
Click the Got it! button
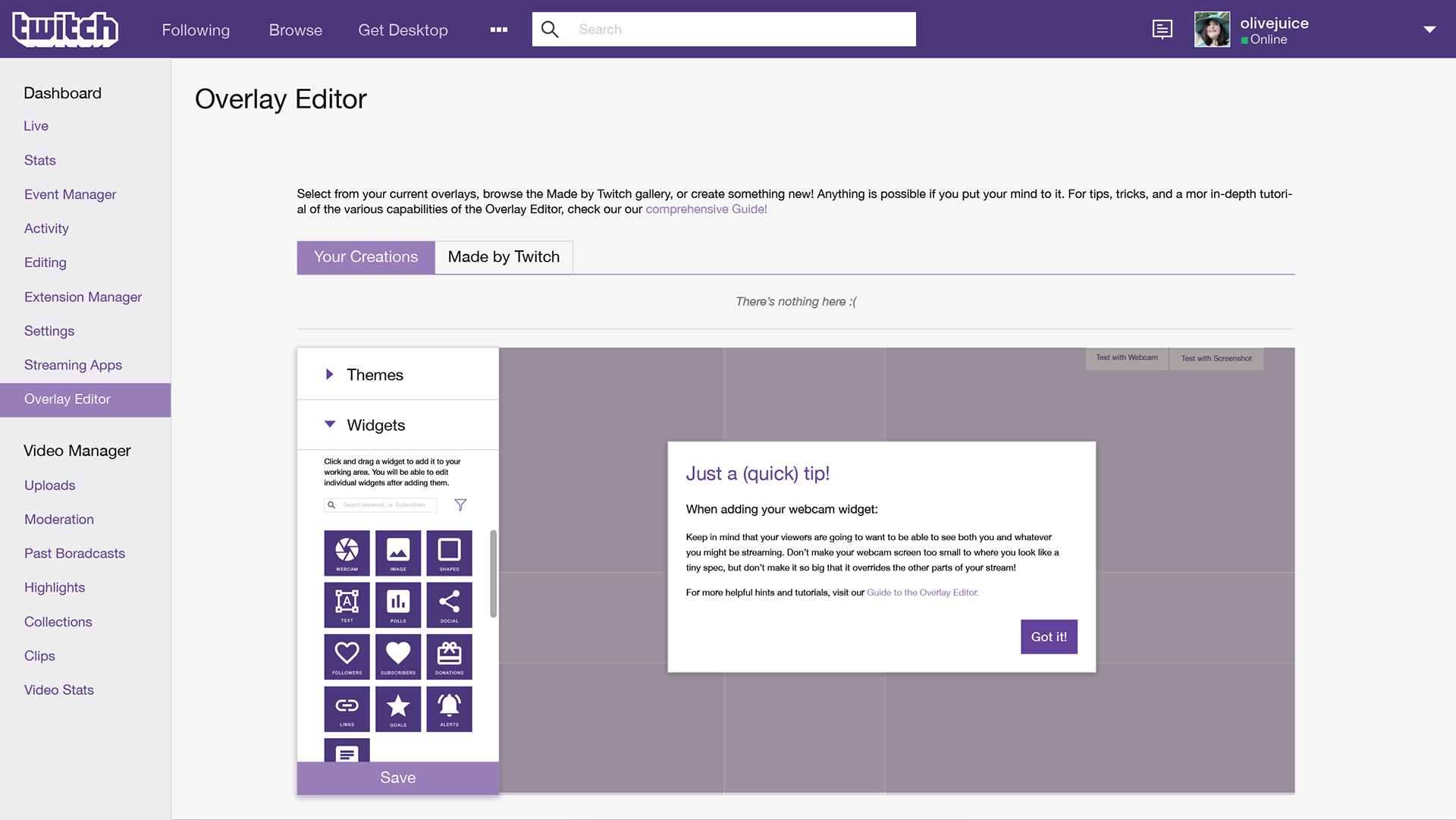(1049, 636)
